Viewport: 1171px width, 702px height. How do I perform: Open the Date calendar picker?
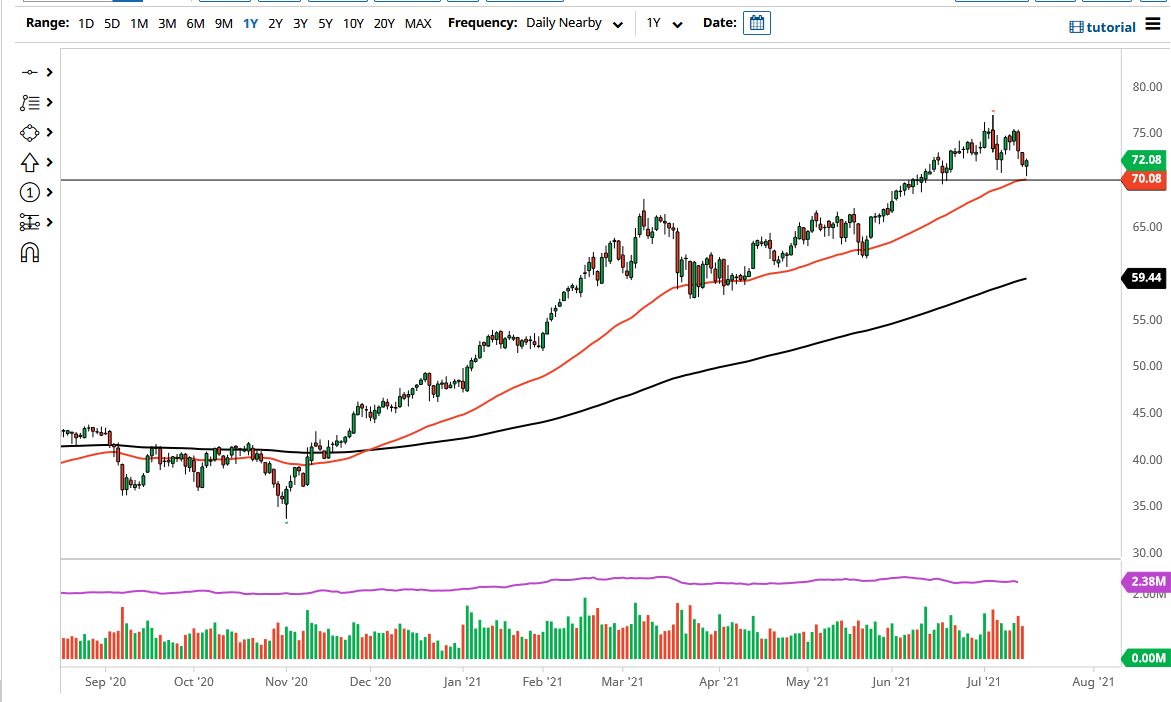[756, 22]
